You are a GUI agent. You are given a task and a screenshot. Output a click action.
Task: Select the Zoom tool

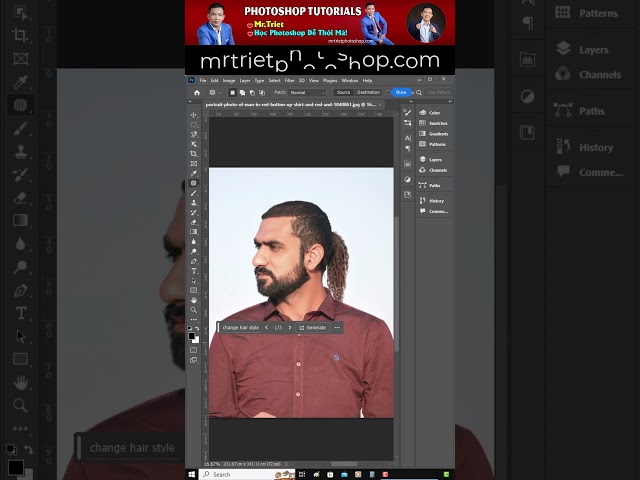[194, 310]
